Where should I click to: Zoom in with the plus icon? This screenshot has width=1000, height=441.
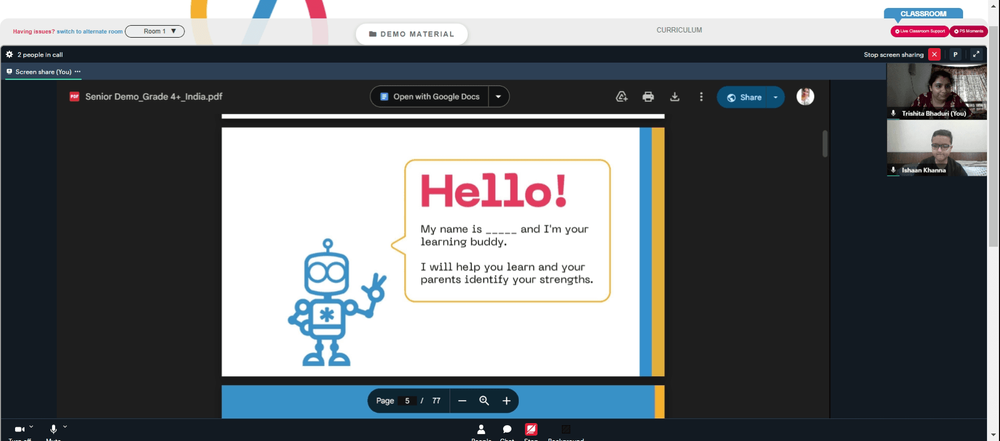(x=506, y=401)
